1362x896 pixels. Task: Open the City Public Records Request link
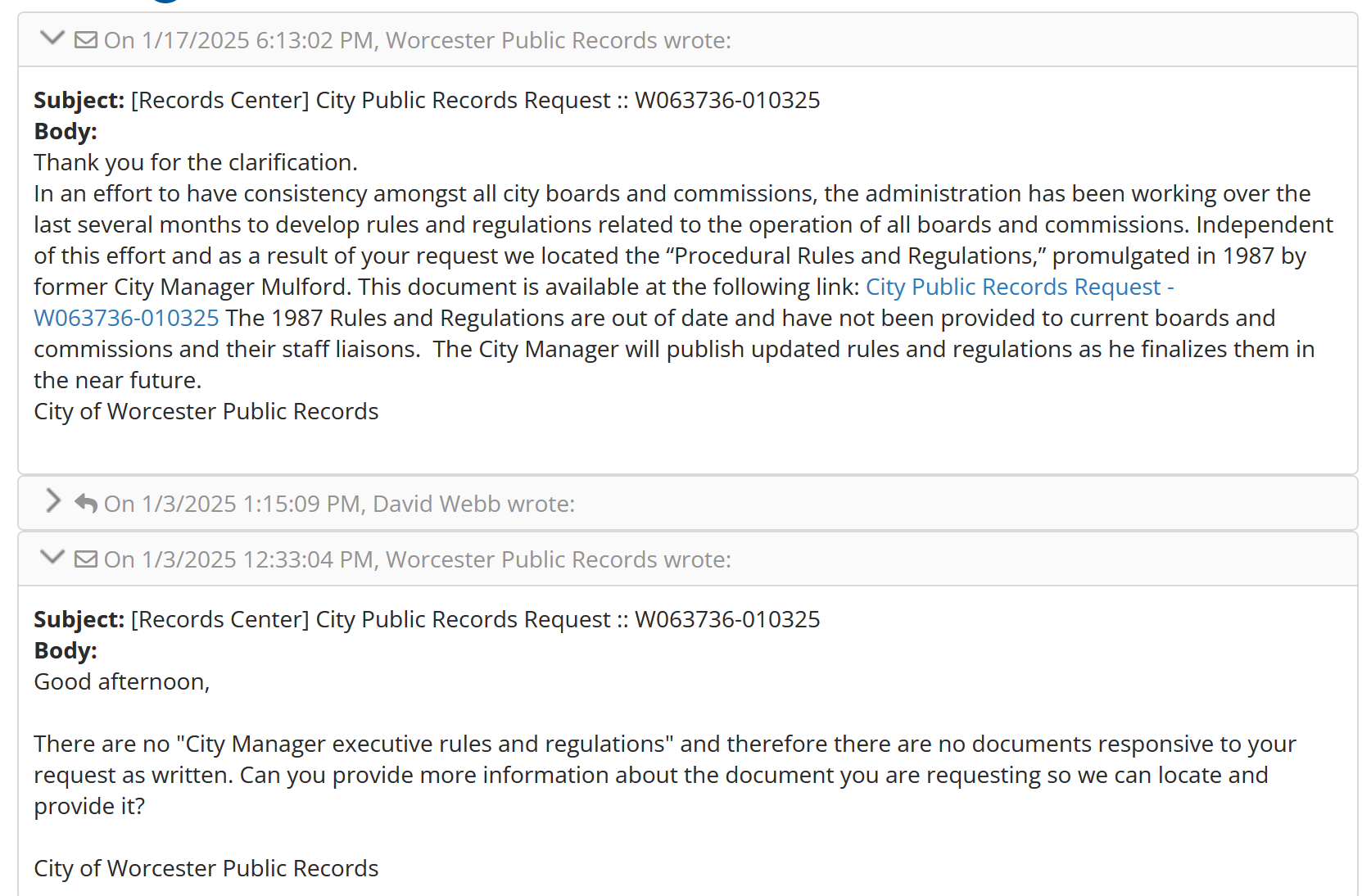1019,287
